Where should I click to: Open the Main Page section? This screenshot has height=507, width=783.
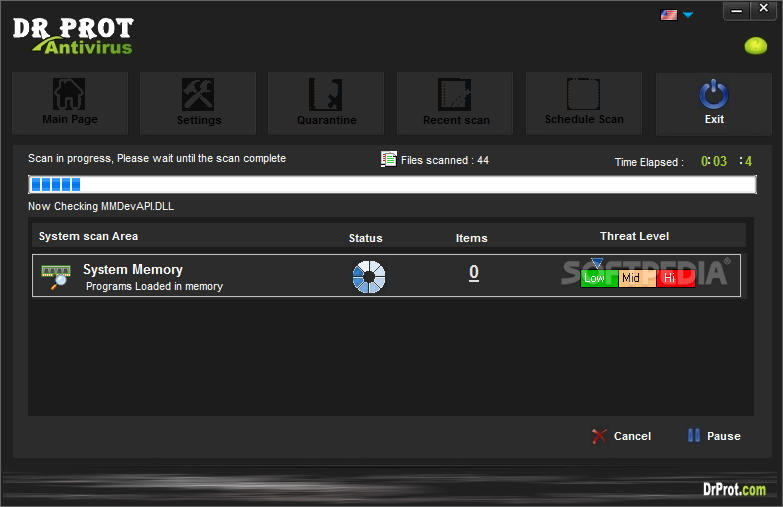[70, 103]
